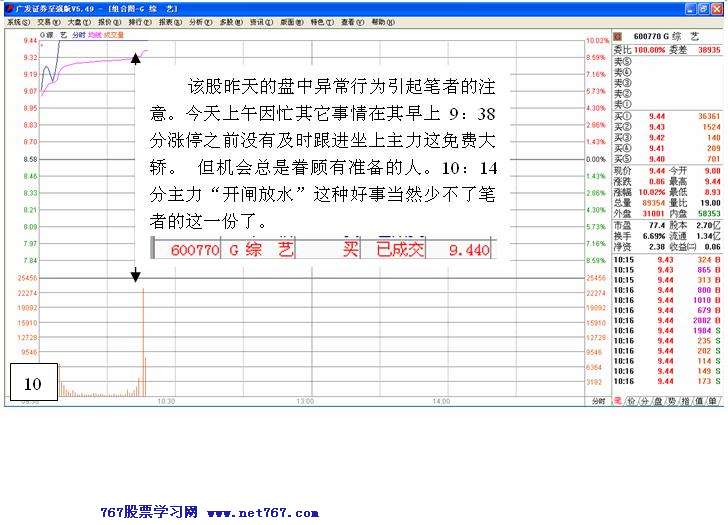
Task: Click the 成交量 legend label
Action: click(x=113, y=35)
